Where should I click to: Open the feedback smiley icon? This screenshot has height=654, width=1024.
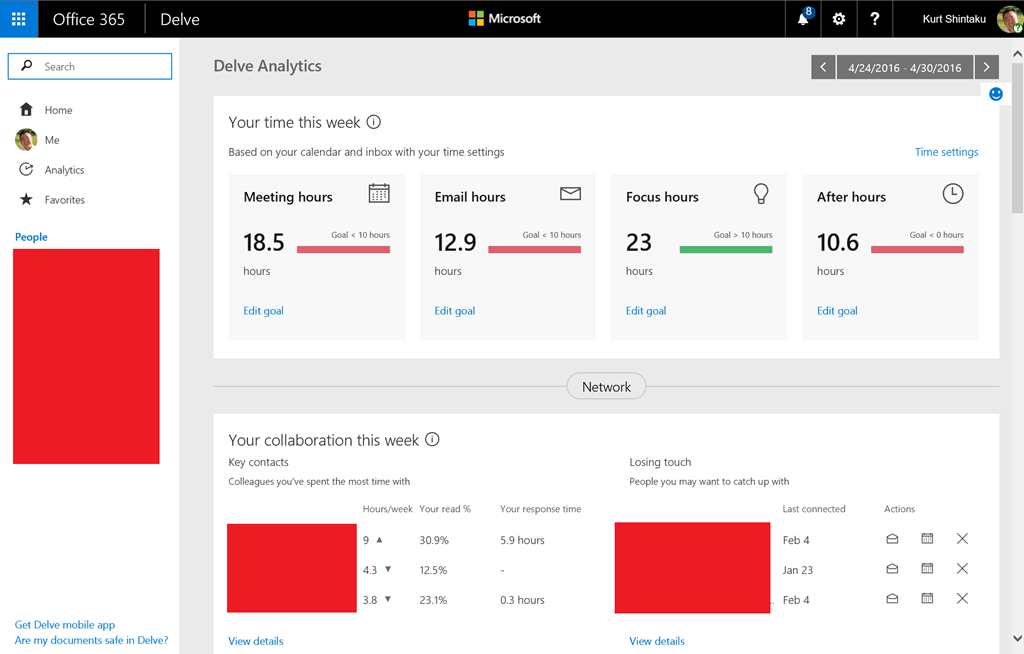click(x=995, y=93)
